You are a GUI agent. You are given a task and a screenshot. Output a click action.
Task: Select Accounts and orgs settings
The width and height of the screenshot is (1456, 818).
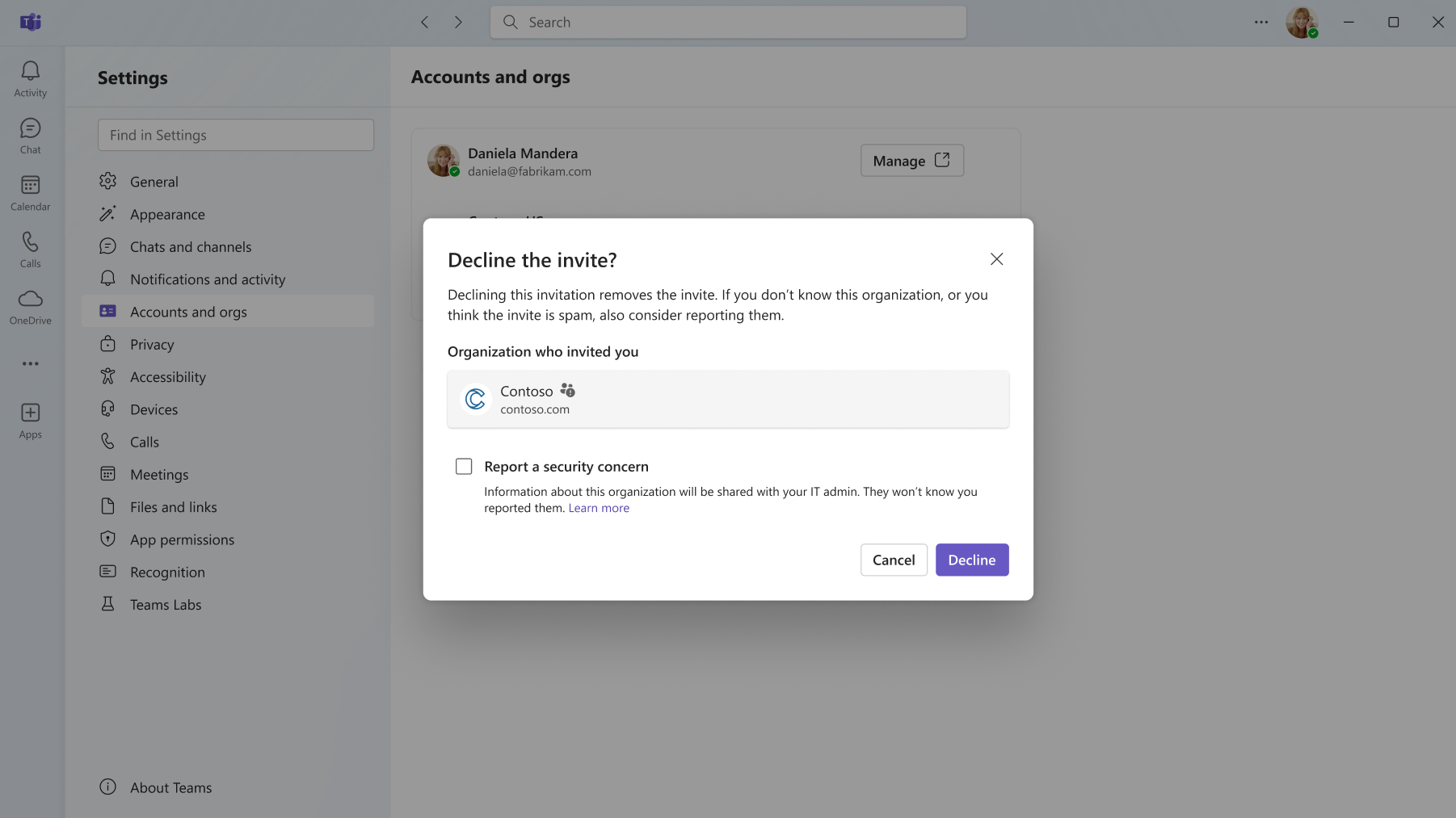pos(228,312)
